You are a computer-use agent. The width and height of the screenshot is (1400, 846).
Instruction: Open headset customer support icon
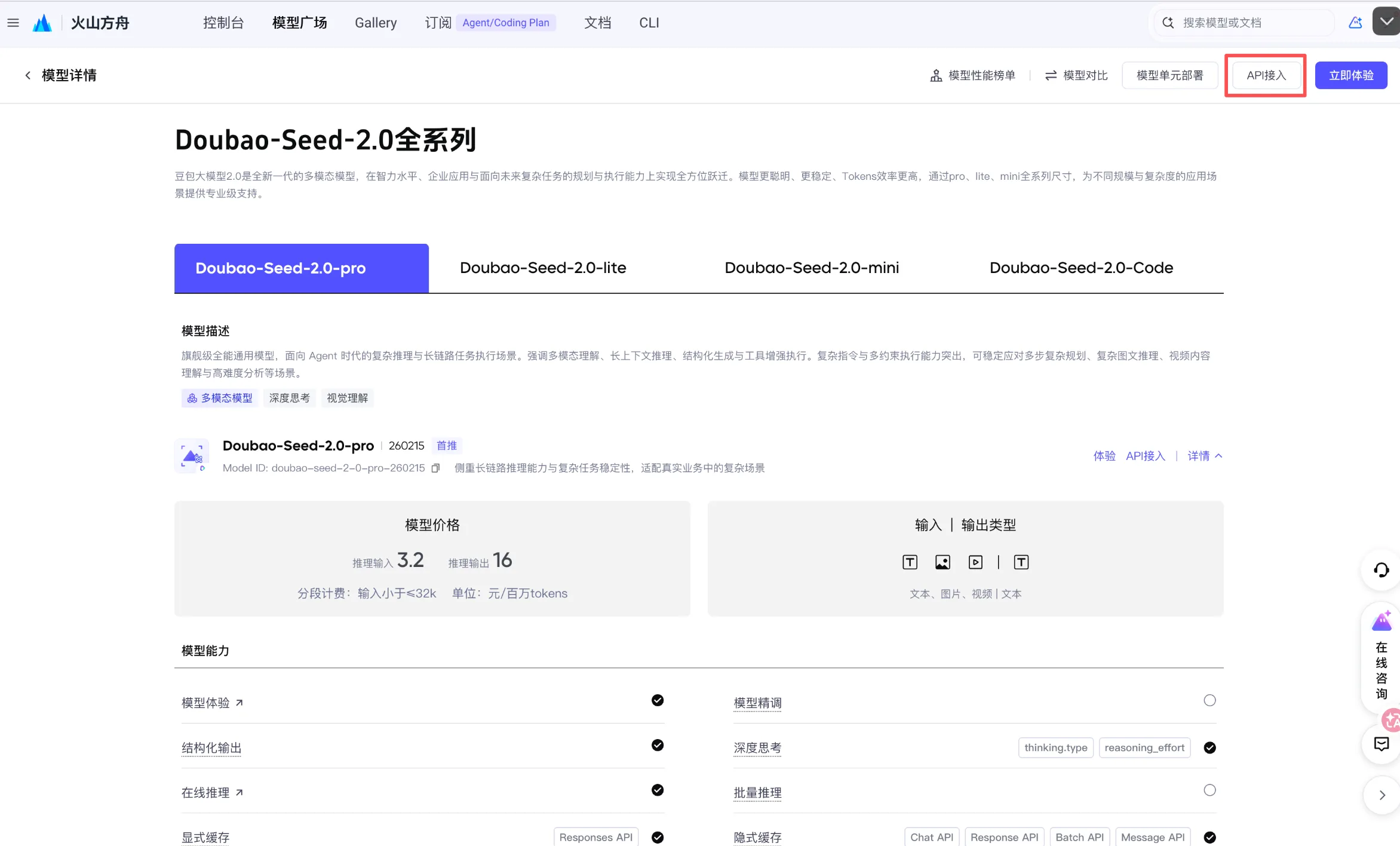[x=1381, y=570]
